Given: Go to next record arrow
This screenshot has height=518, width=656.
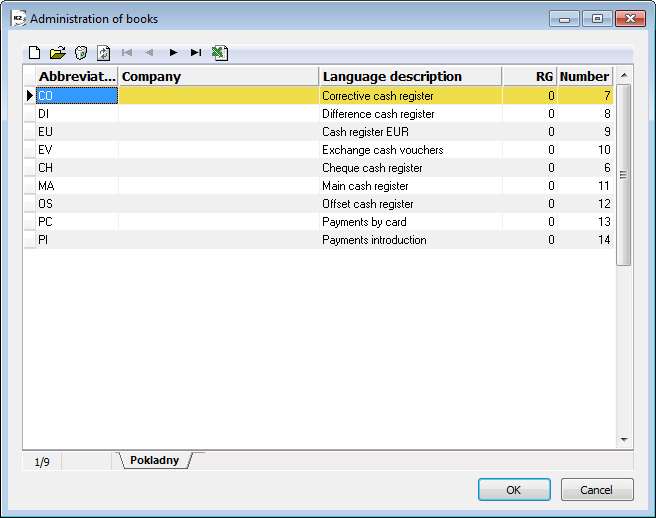Looking at the screenshot, I should [173, 52].
